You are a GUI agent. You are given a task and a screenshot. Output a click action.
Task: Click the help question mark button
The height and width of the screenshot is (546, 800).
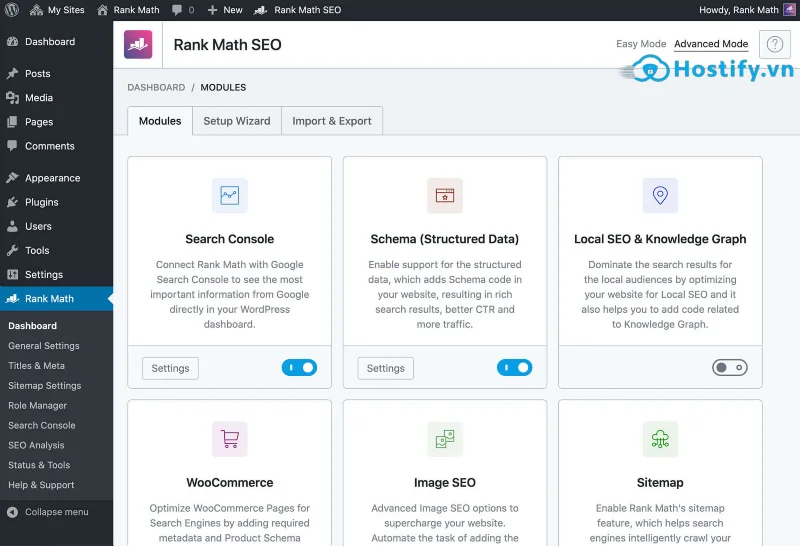[774, 44]
